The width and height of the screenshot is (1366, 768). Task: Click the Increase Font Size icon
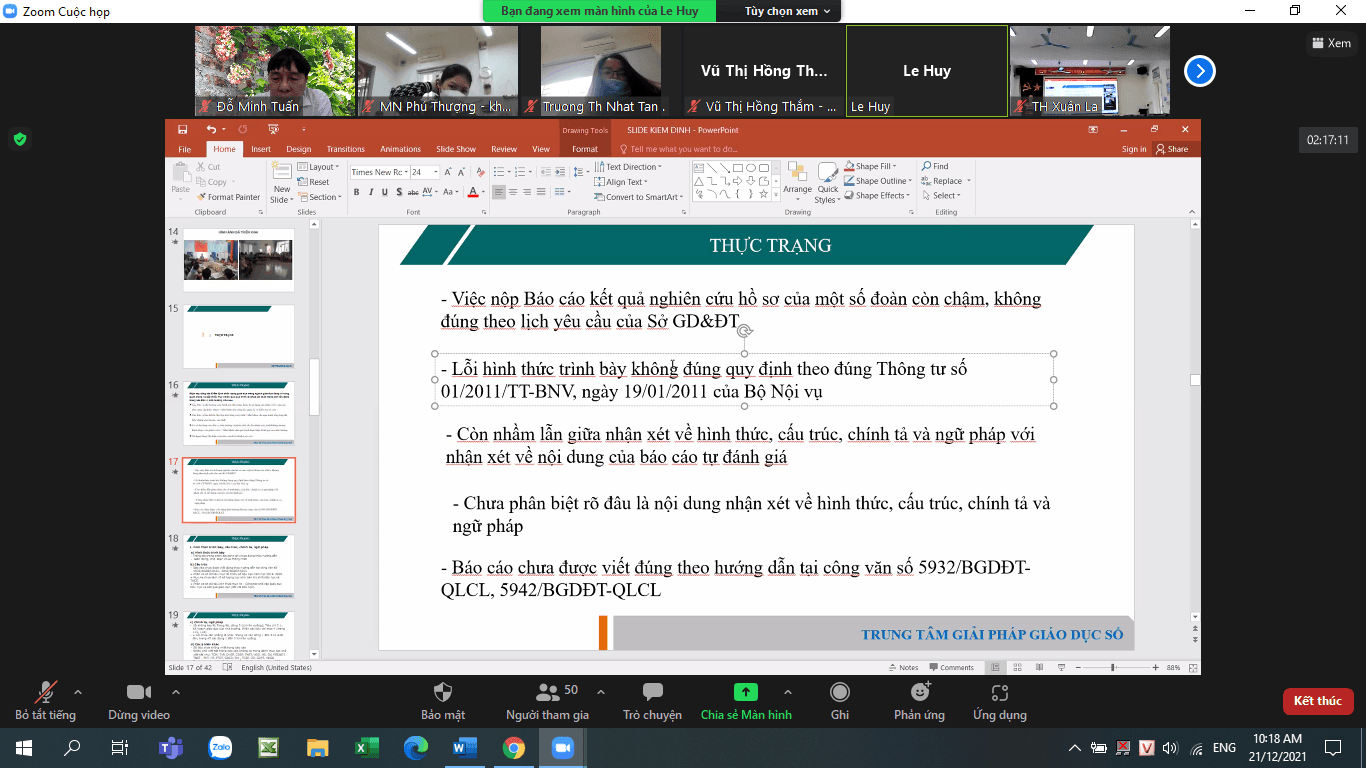pos(448,171)
